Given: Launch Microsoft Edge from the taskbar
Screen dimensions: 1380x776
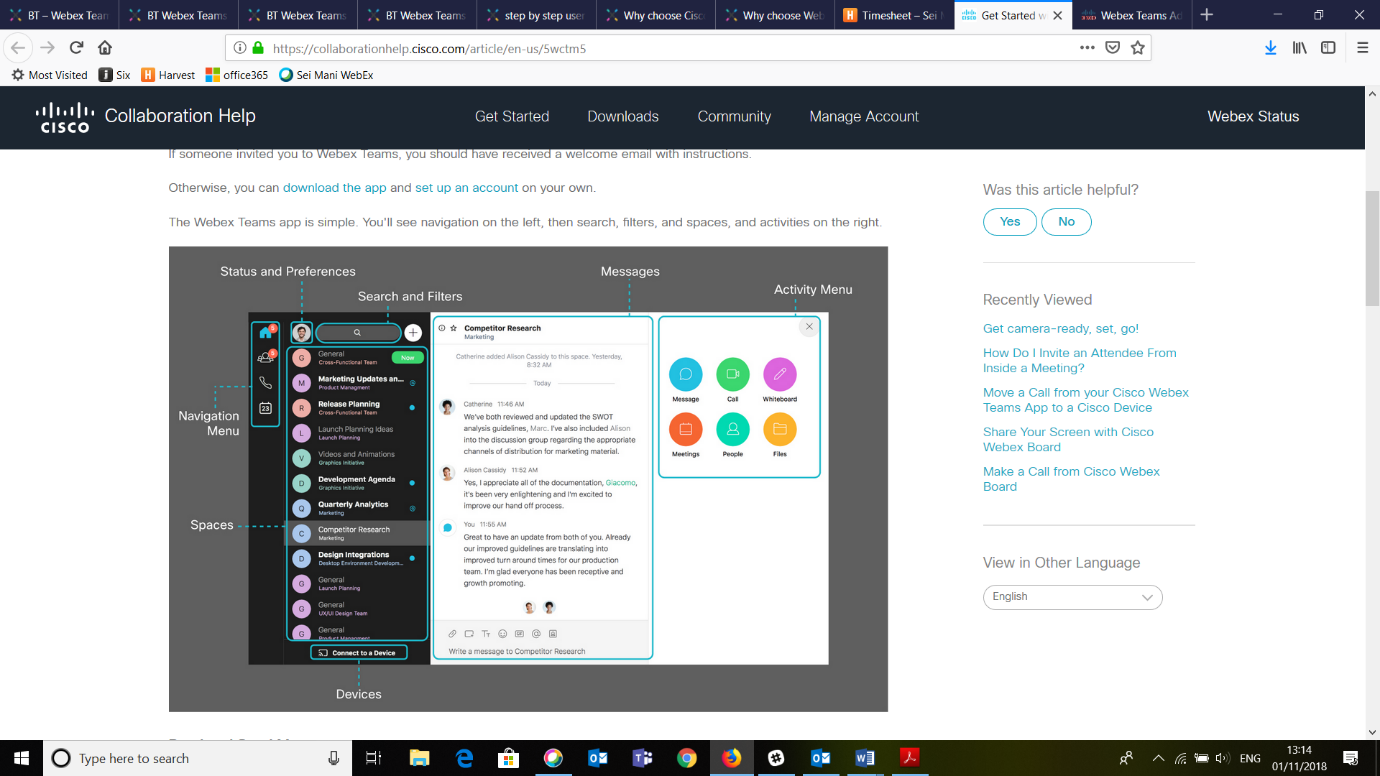Looking at the screenshot, I should point(465,758).
